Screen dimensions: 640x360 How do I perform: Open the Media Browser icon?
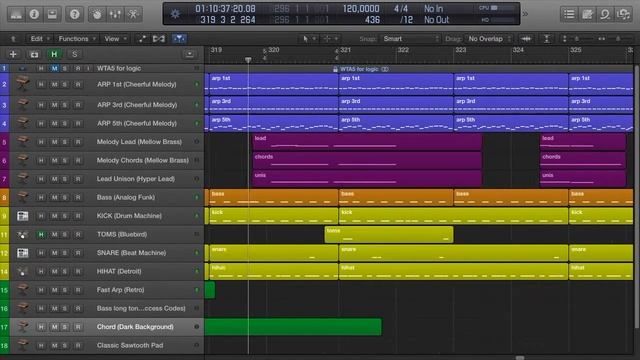(x=623, y=14)
